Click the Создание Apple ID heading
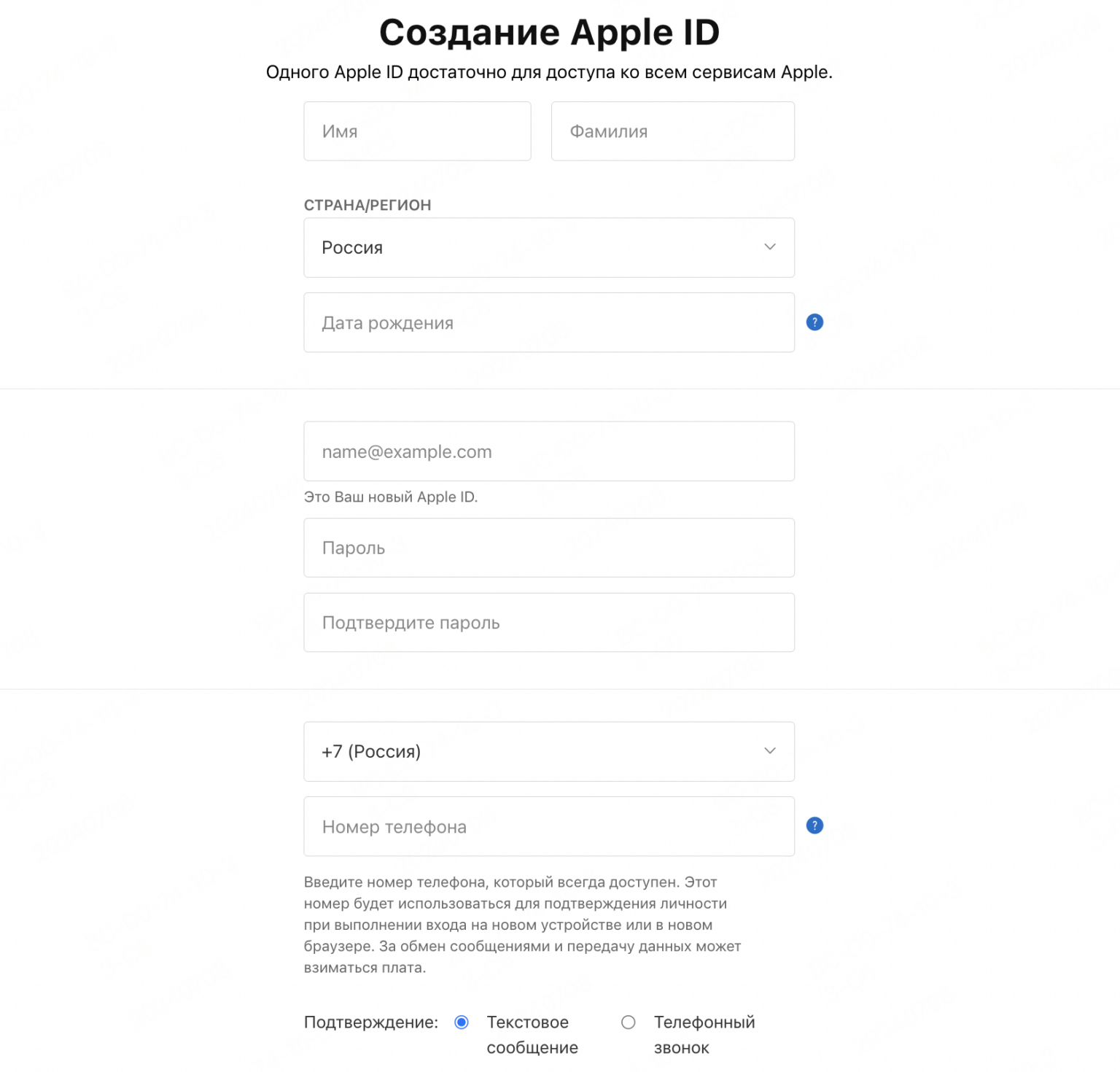Image resolution: width=1120 pixels, height=1072 pixels. click(x=549, y=33)
